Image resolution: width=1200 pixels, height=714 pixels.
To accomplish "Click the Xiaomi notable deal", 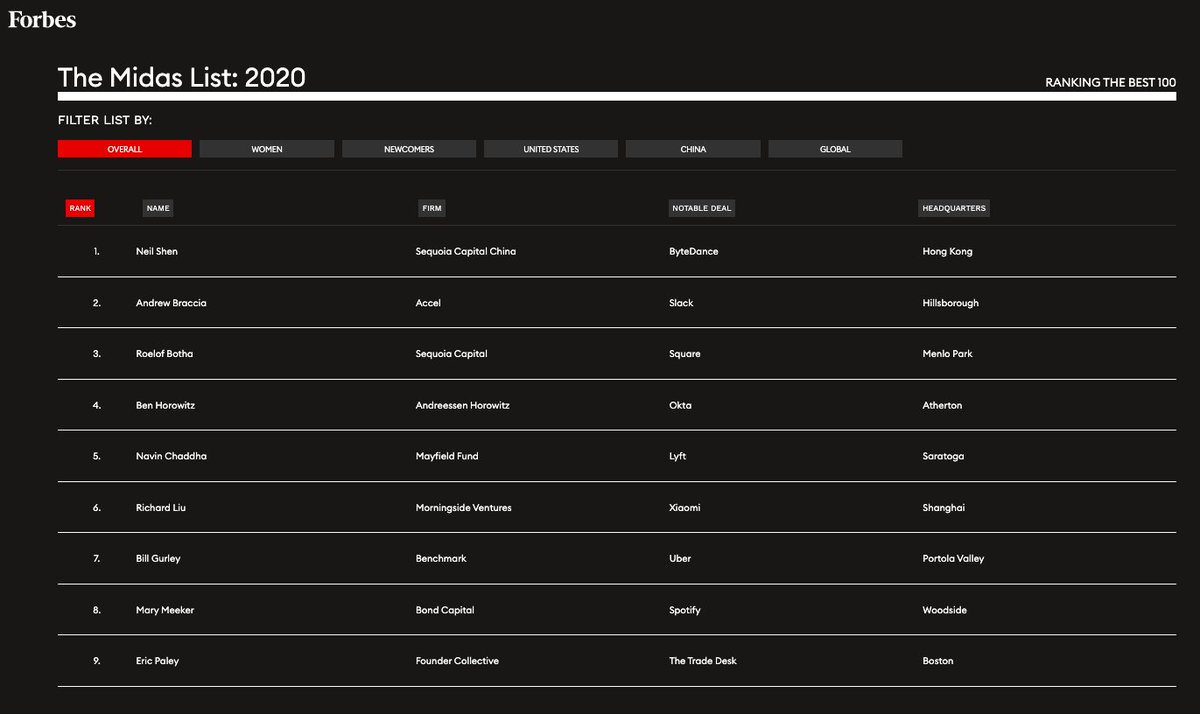I will (685, 507).
